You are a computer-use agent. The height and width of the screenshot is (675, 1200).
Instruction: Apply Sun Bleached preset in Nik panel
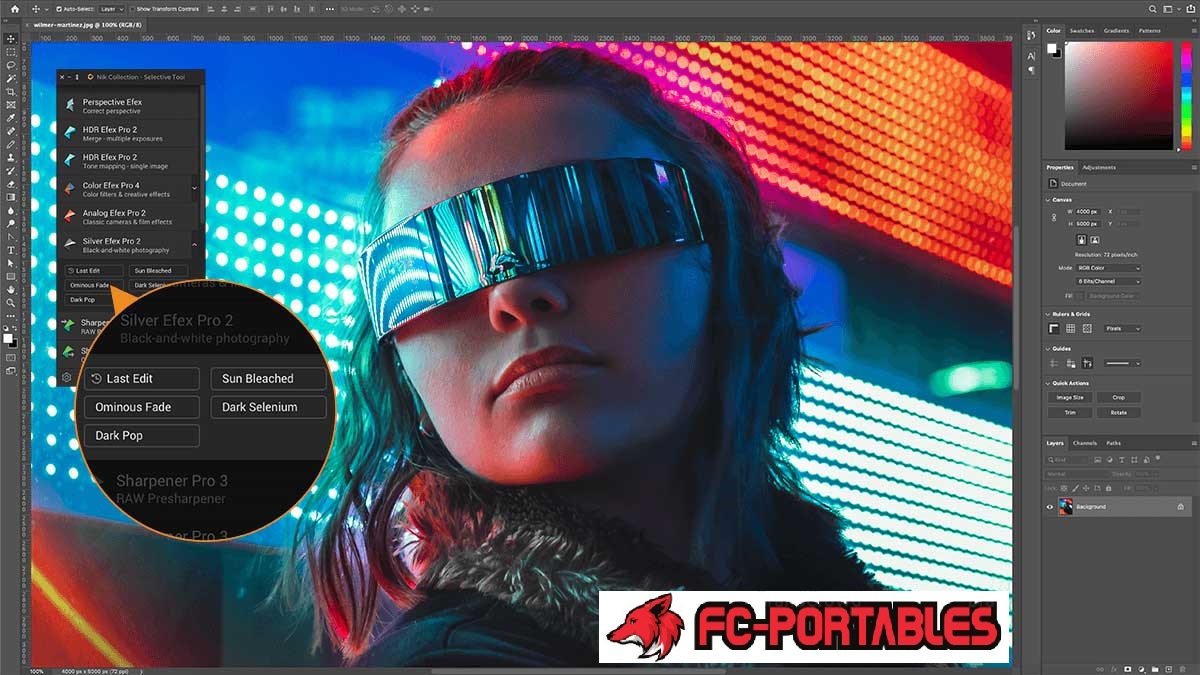[x=158, y=270]
